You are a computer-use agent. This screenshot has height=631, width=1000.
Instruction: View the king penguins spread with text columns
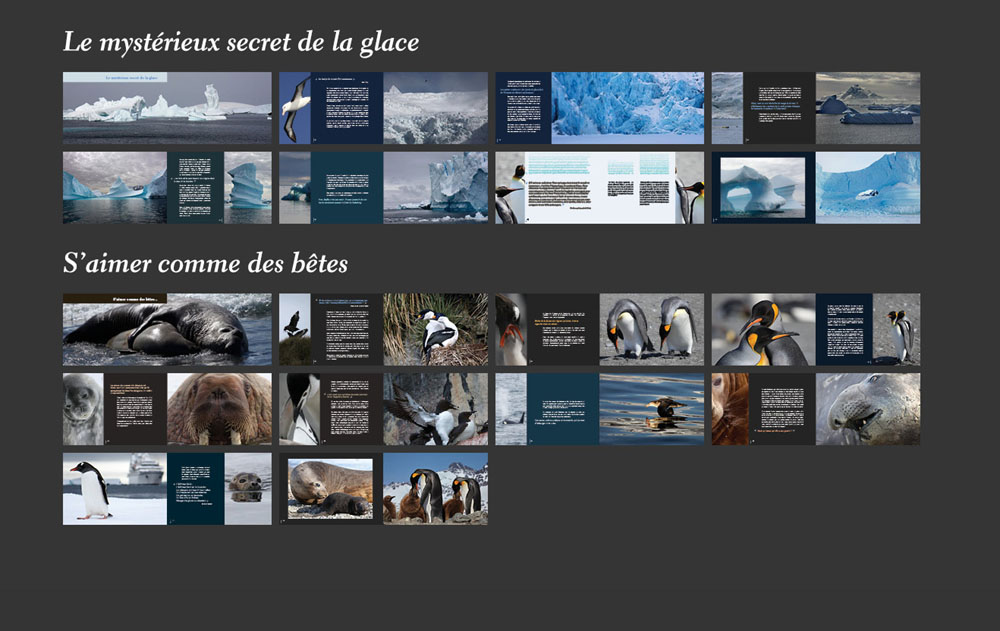pos(598,188)
